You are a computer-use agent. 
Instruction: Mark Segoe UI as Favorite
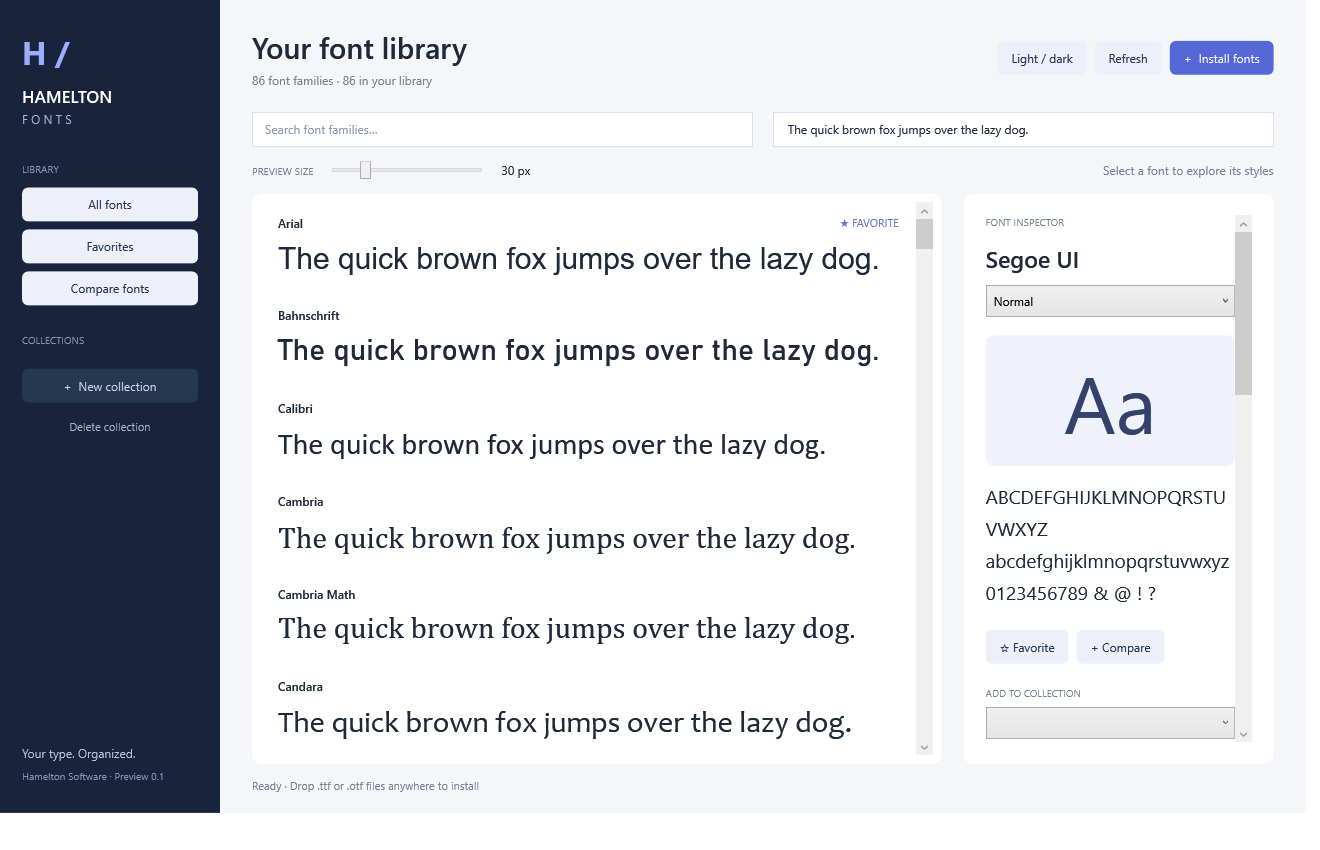pos(1027,647)
